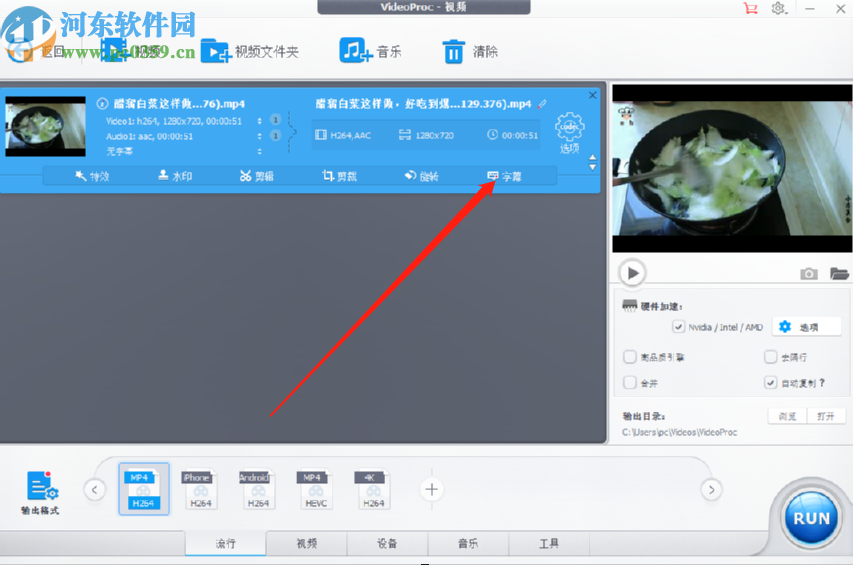Open the shopping cart icon in title bar
The image size is (853, 565).
coord(751,8)
